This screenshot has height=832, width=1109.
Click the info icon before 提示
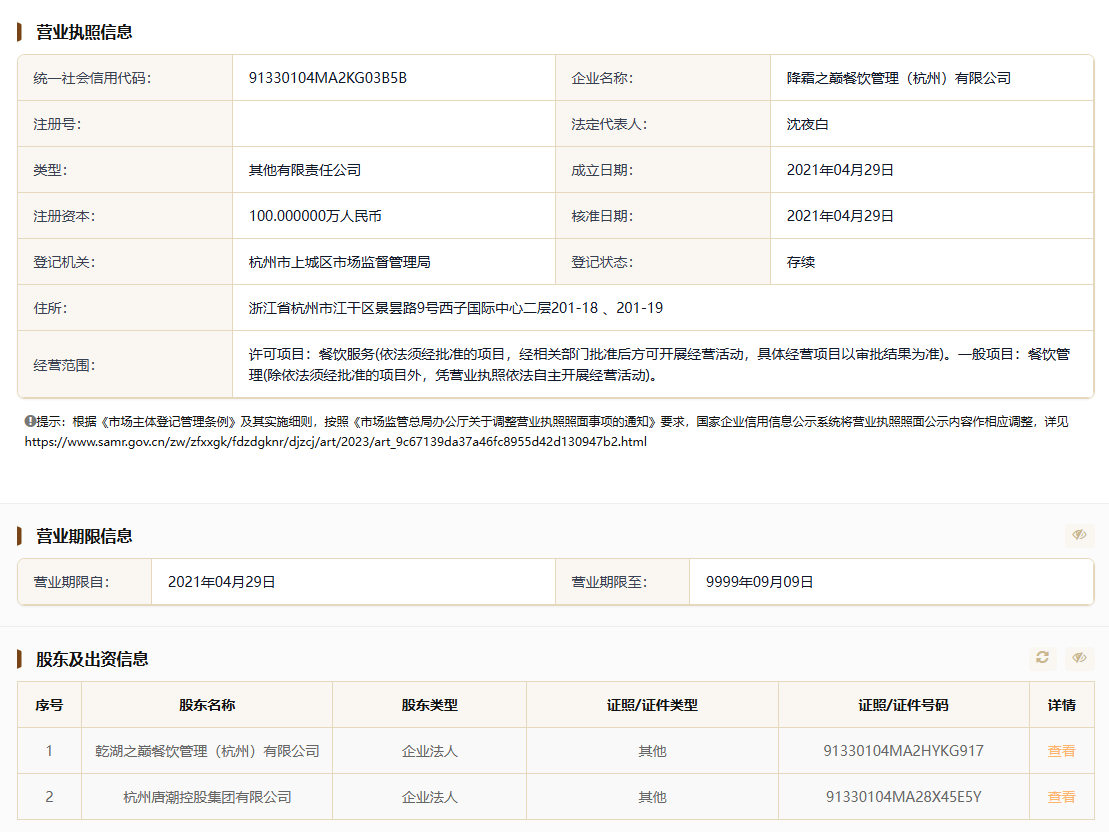(30, 422)
